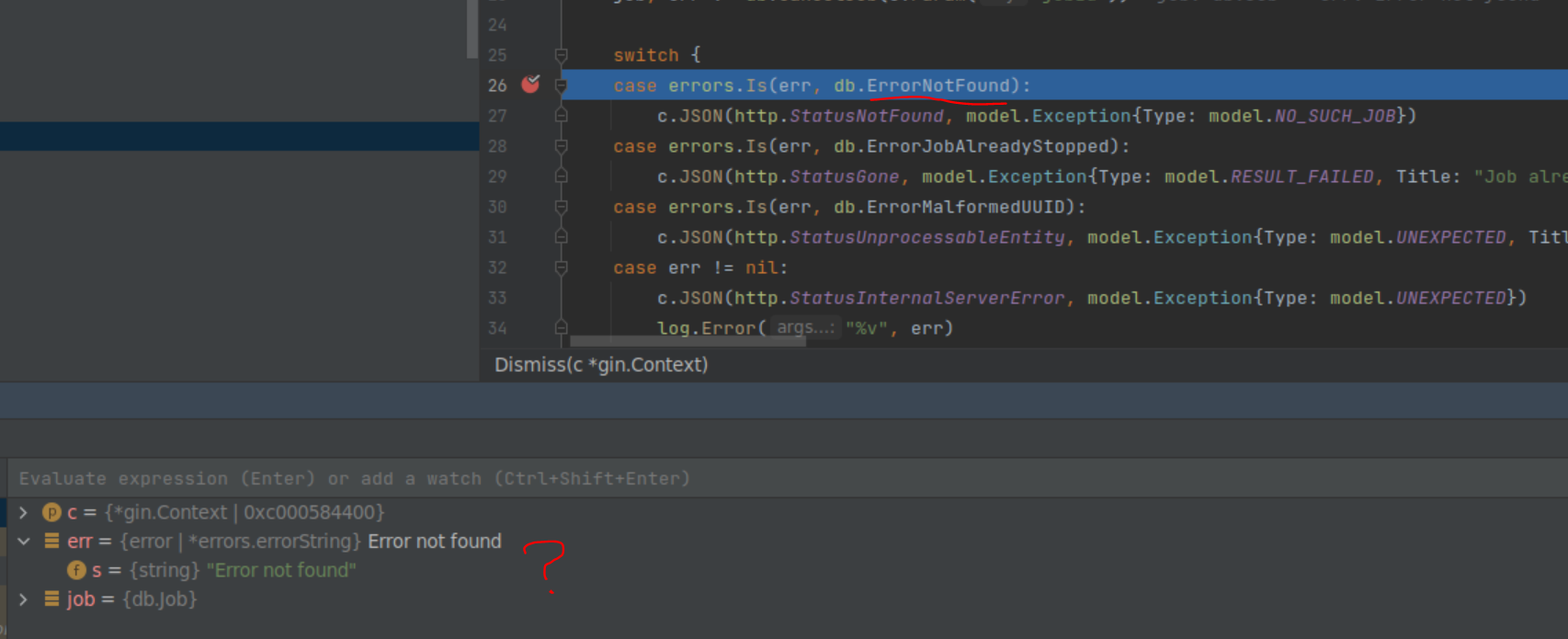This screenshot has height=639, width=1568.
Task: Click line number 30 in gutter
Action: (x=497, y=207)
